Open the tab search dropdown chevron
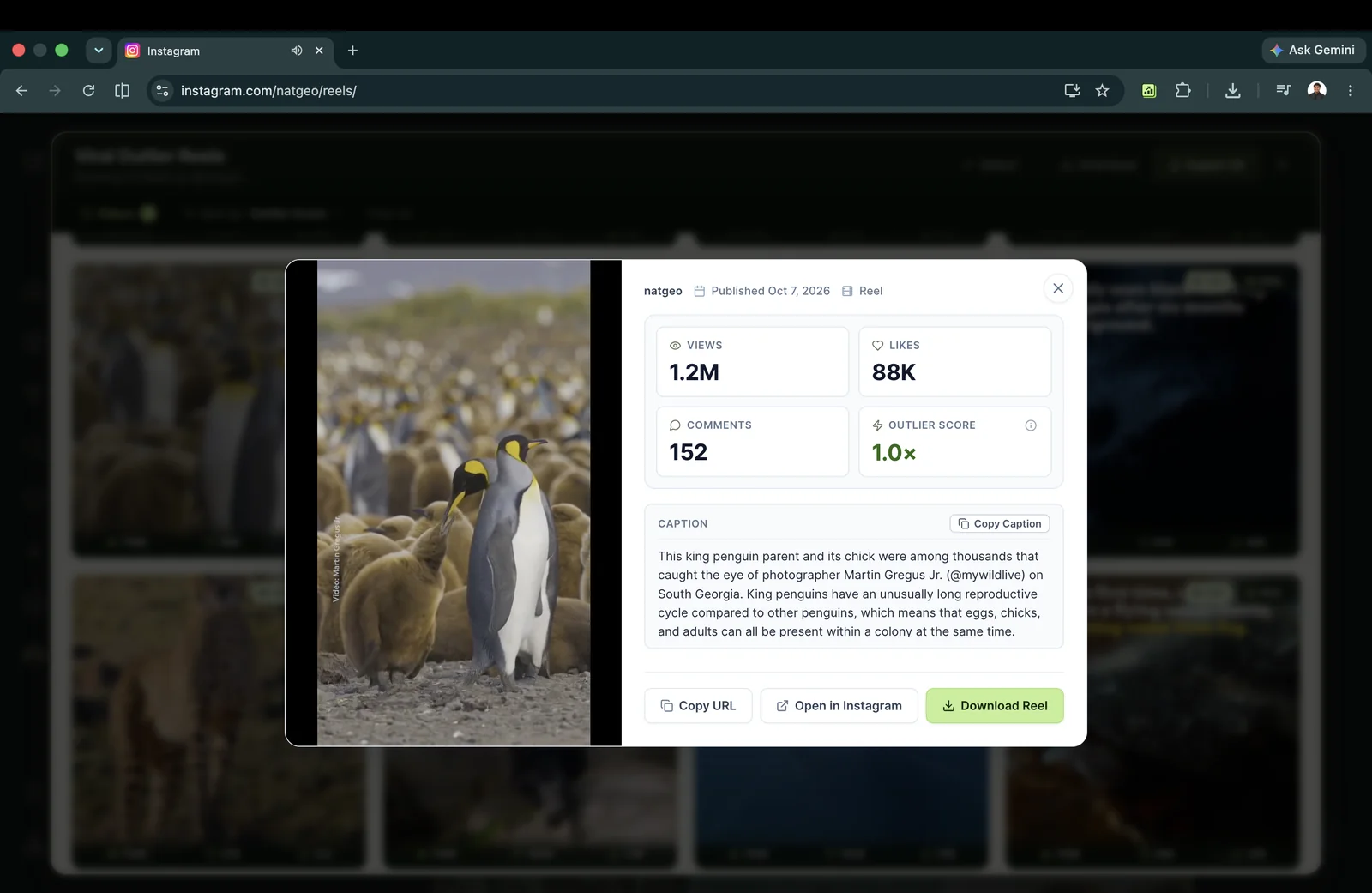The height and width of the screenshot is (893, 1372). (99, 50)
